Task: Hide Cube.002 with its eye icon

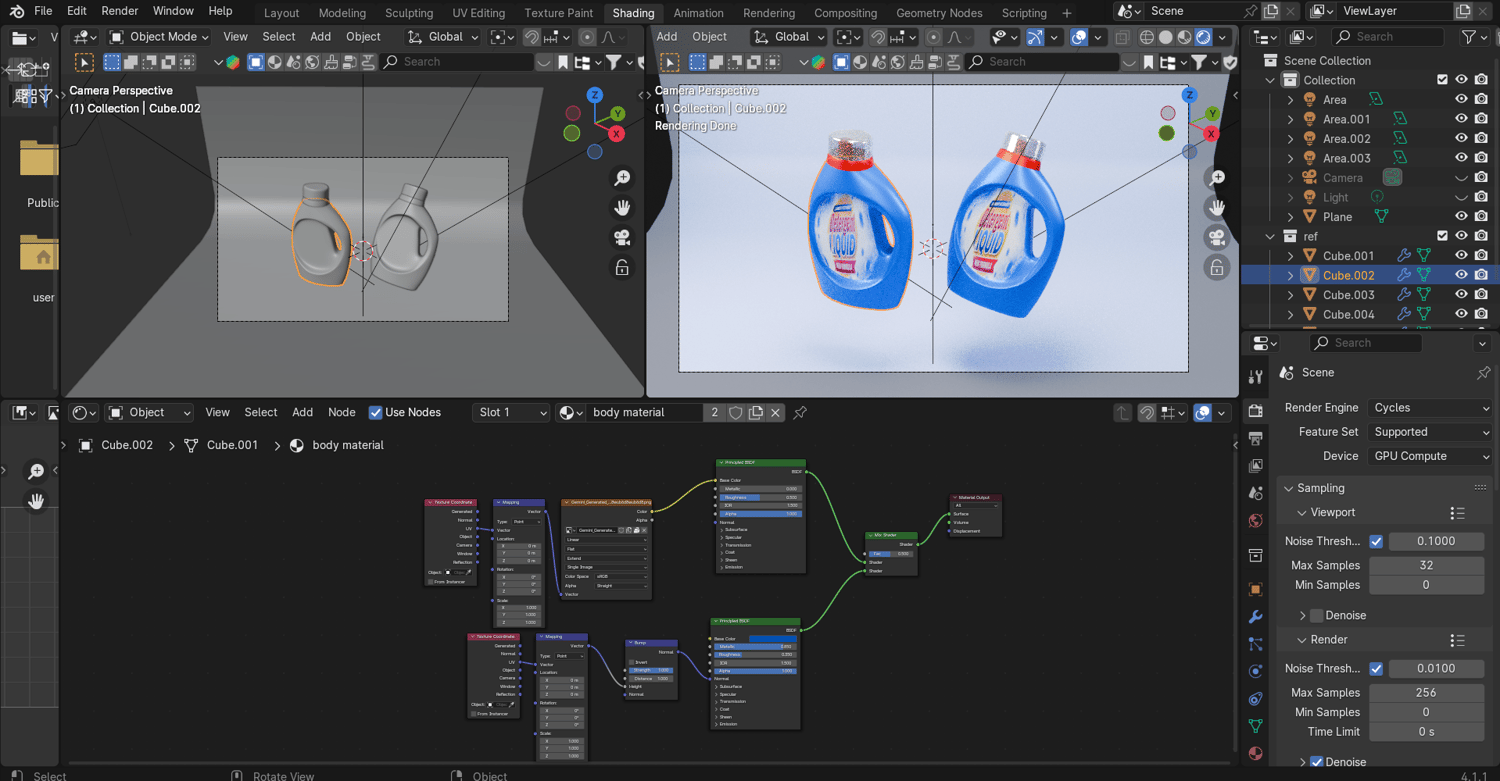Action: click(x=1461, y=275)
